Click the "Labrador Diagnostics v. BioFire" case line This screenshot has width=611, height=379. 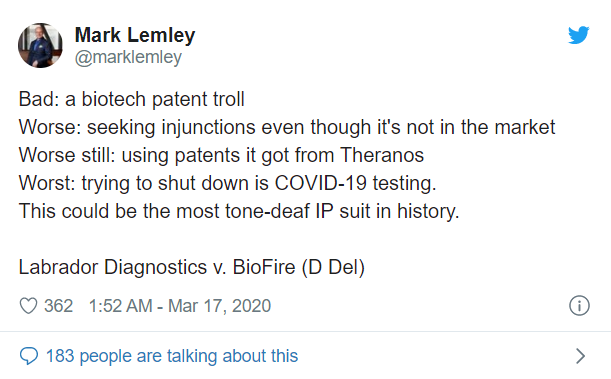tap(192, 267)
